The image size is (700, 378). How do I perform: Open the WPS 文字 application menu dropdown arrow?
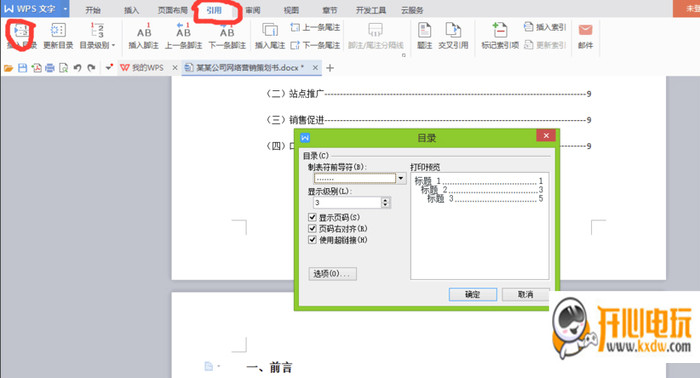(66, 9)
